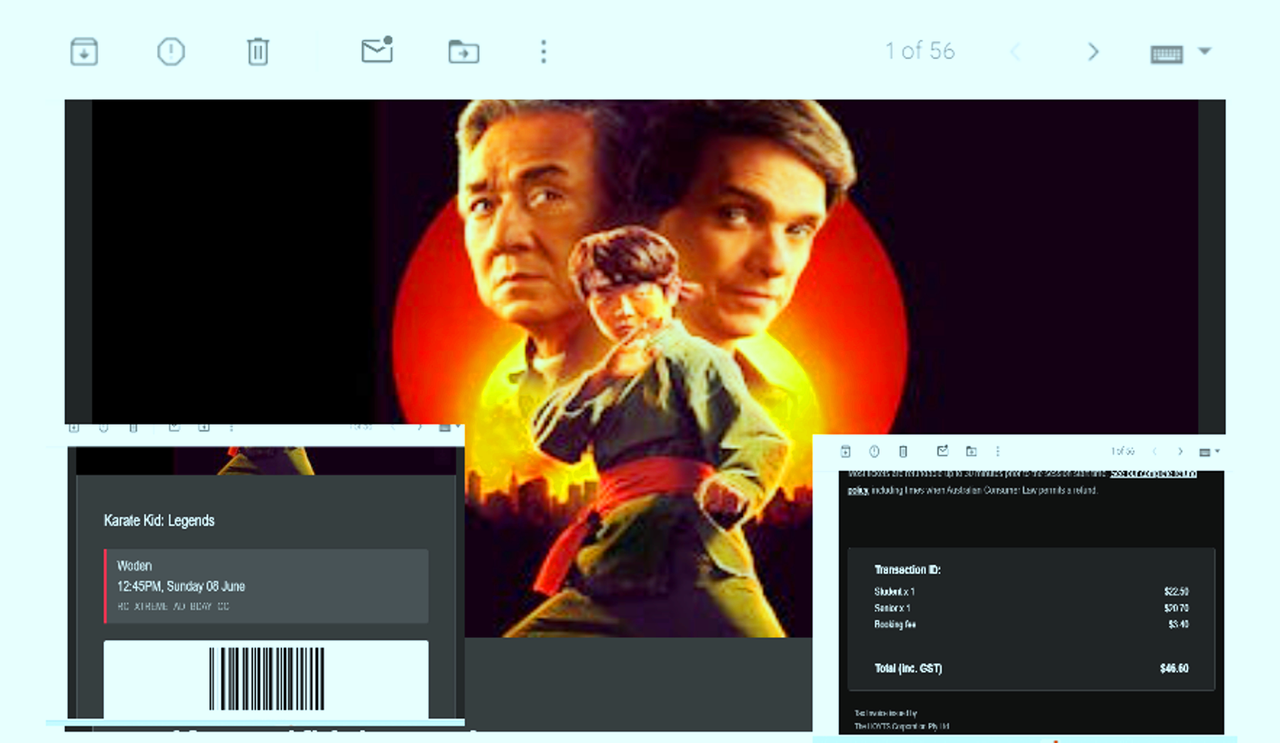Click the keyboard icon in the receipt inset toolbar
The height and width of the screenshot is (743, 1280).
1205,453
